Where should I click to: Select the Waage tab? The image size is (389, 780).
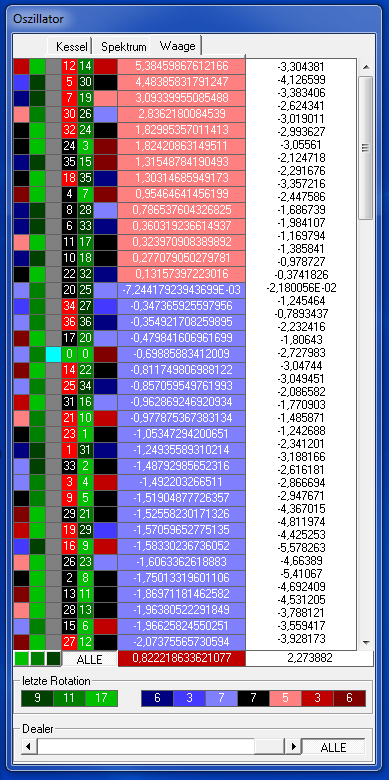(177, 45)
